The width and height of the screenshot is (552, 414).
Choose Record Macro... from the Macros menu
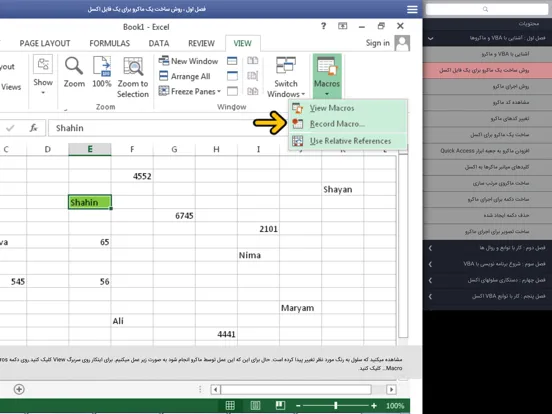click(348, 124)
